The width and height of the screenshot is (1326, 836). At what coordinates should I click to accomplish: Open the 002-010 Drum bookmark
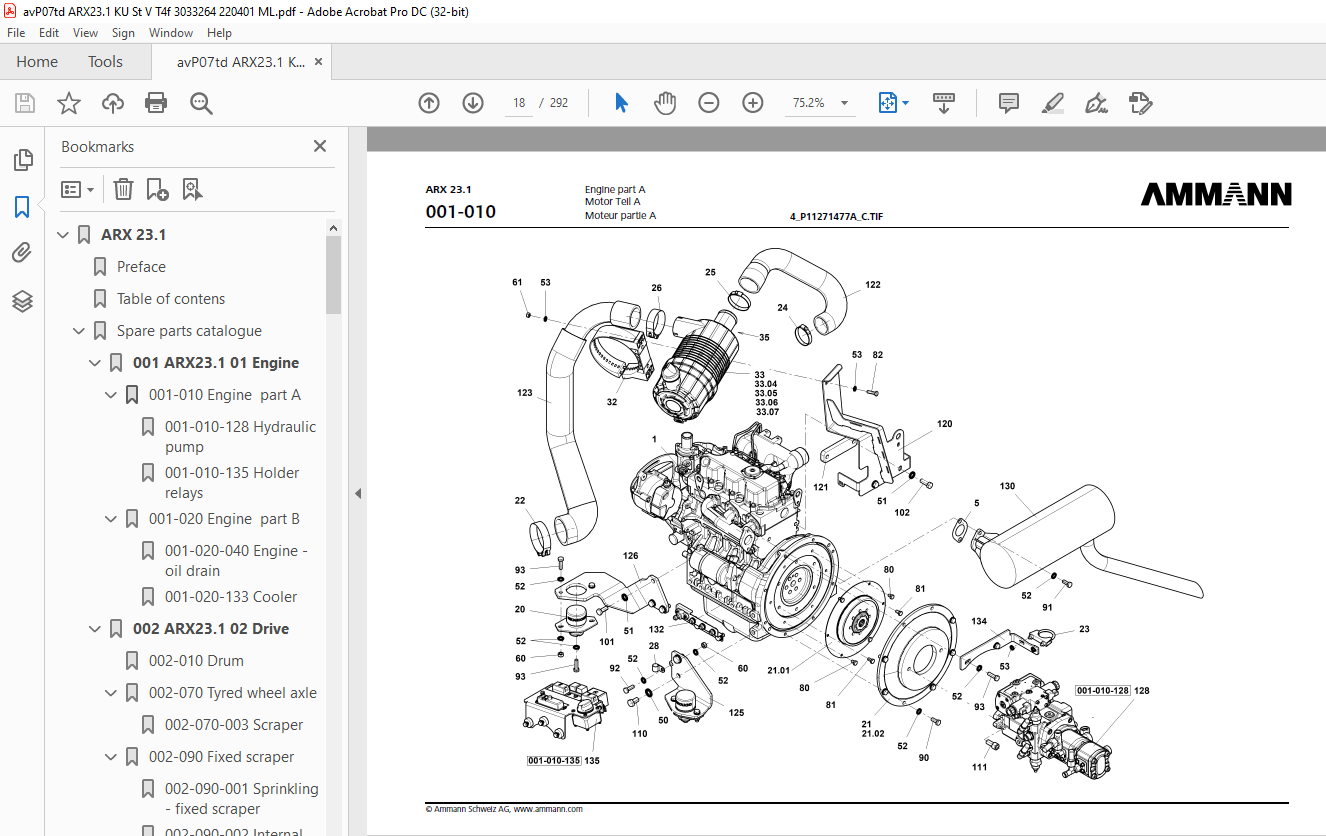196,661
